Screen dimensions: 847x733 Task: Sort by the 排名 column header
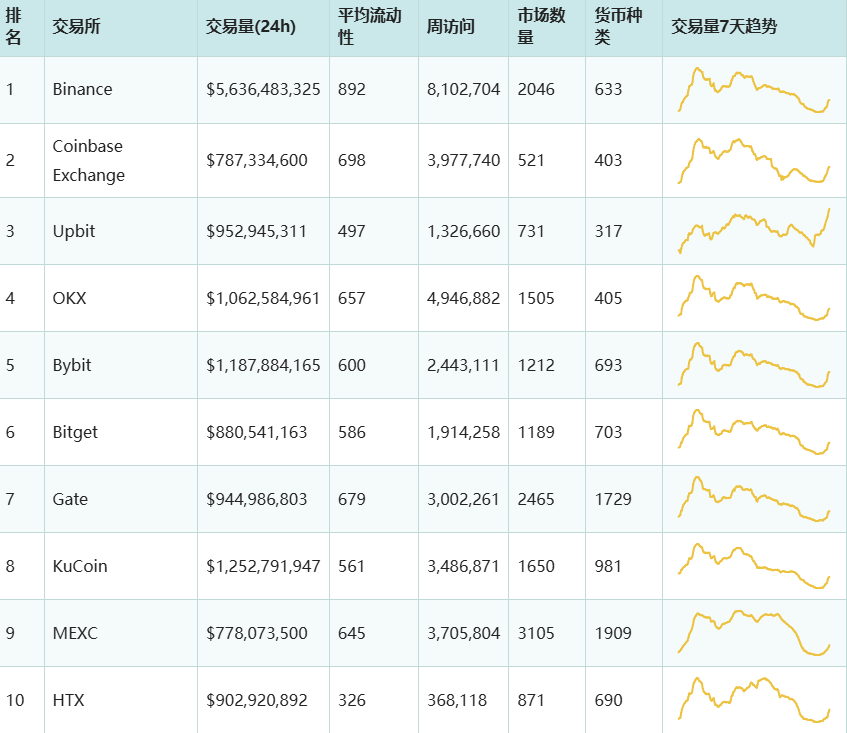[14, 26]
